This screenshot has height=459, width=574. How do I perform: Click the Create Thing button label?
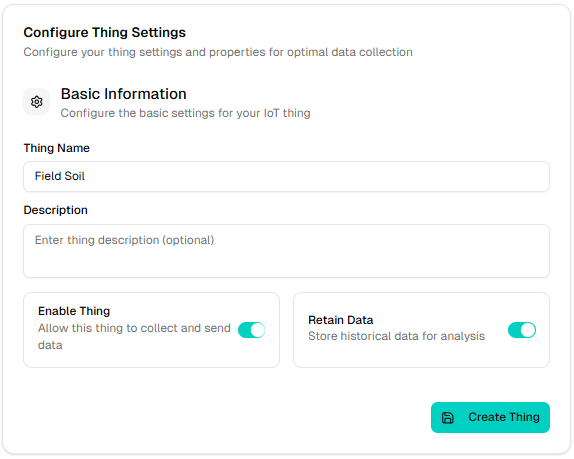504,417
